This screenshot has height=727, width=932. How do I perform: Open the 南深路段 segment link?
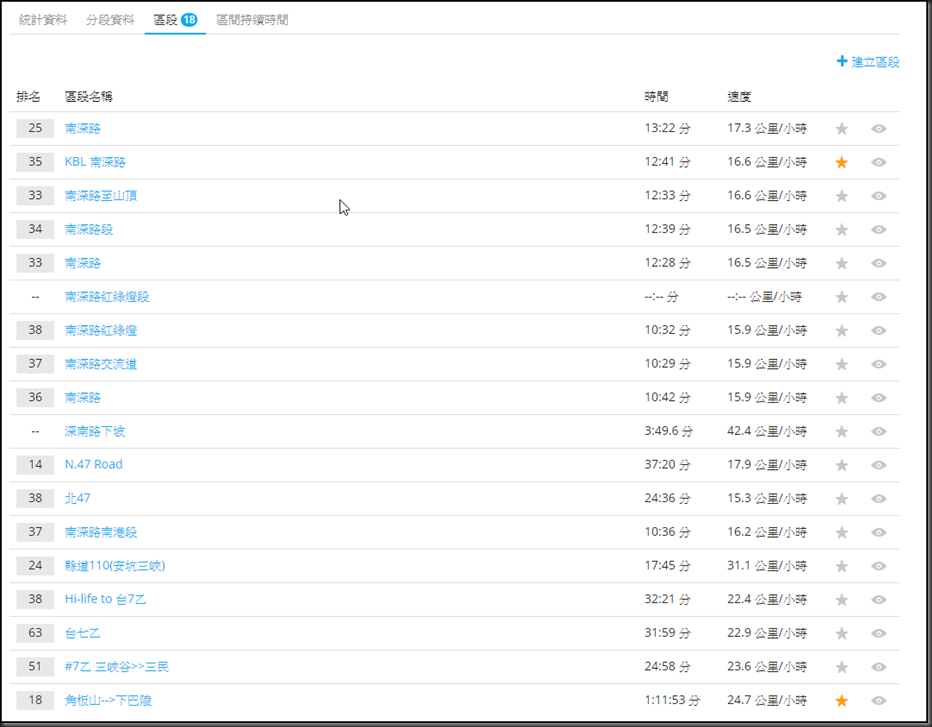[89, 229]
